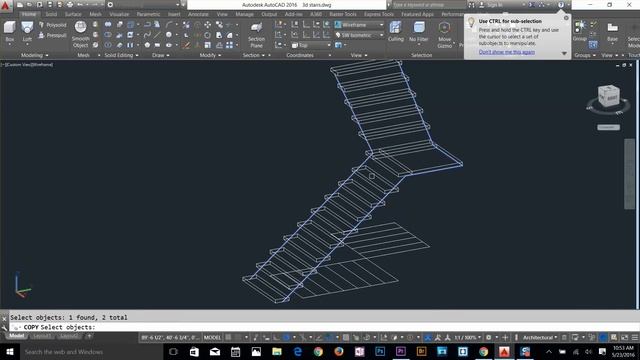Open the 1:1 / 100% annotation scale dropdown
640x360 pixels.
point(467,337)
